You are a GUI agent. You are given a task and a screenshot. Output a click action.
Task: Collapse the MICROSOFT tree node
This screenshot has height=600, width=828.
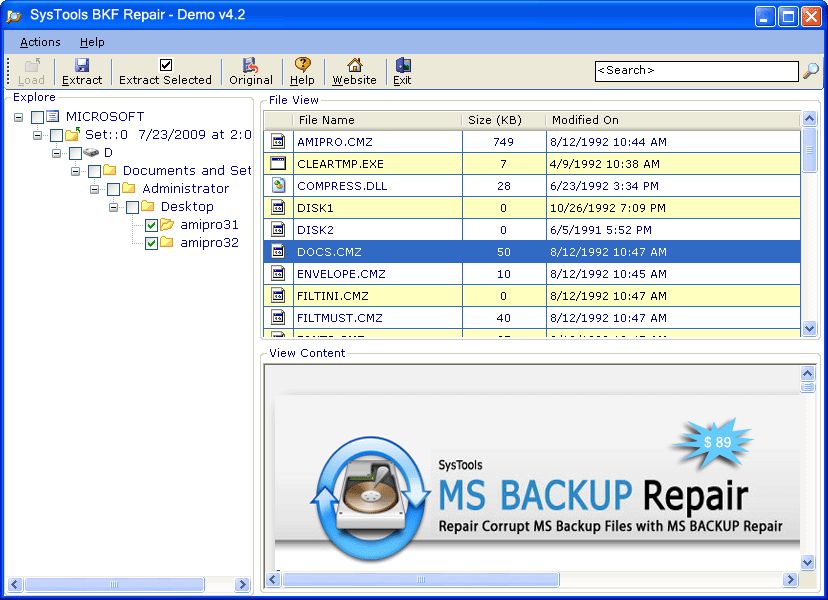point(18,117)
